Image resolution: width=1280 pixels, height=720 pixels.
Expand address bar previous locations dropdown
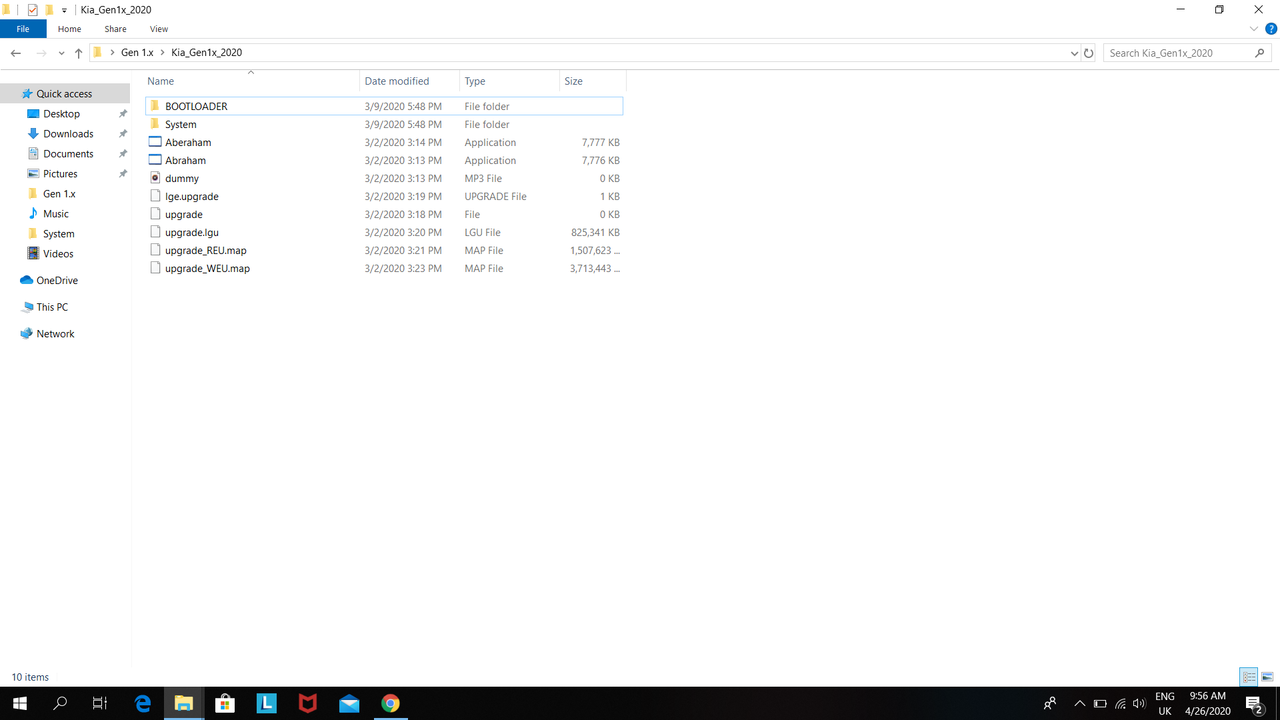click(1074, 53)
